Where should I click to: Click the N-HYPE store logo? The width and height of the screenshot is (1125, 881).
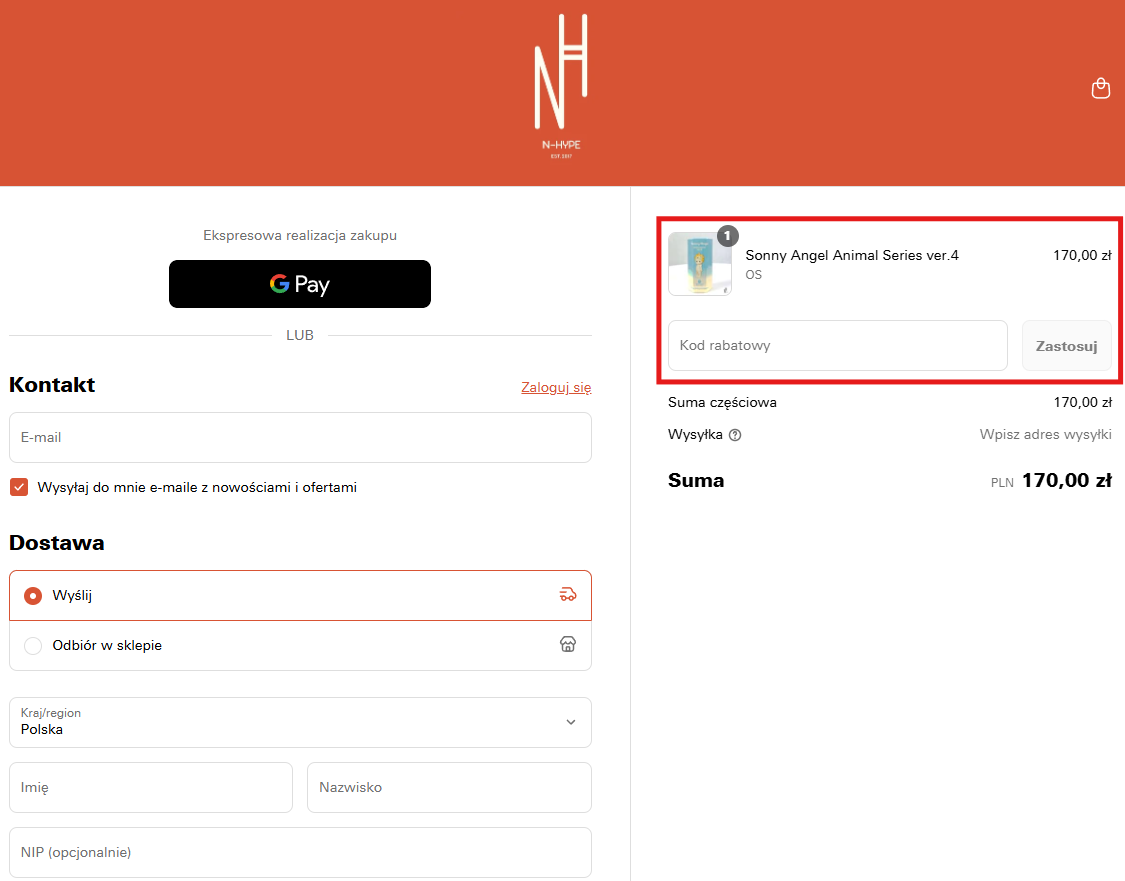[561, 86]
